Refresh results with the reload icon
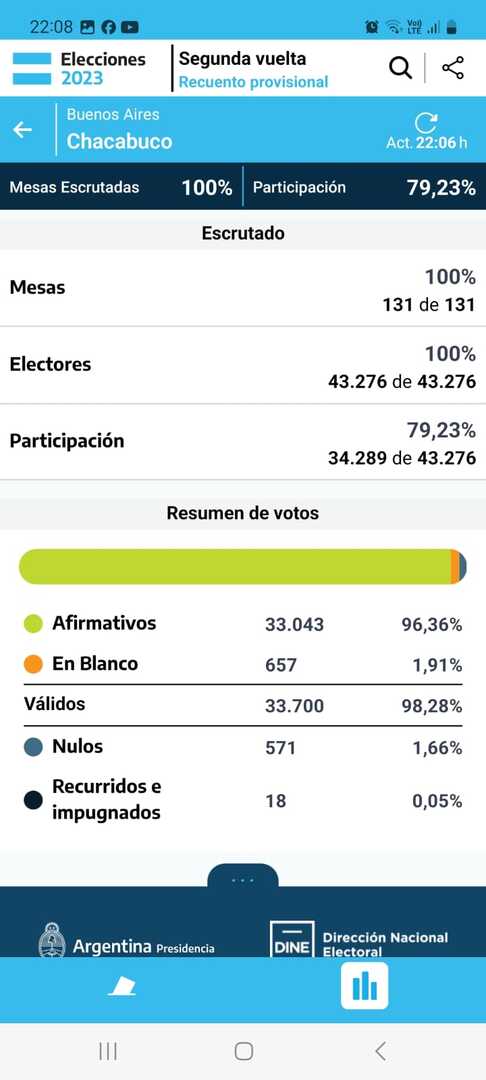 (426, 122)
